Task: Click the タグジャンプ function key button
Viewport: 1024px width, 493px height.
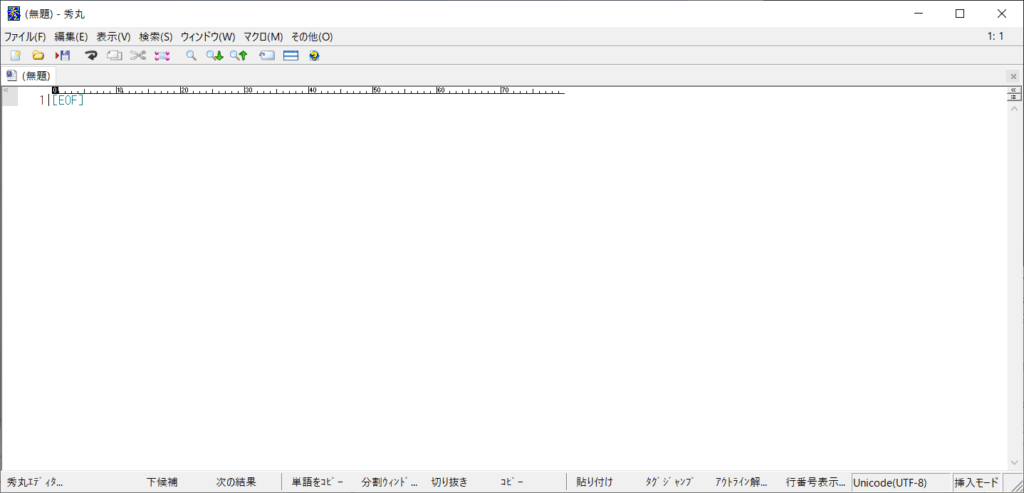Action: [669, 483]
